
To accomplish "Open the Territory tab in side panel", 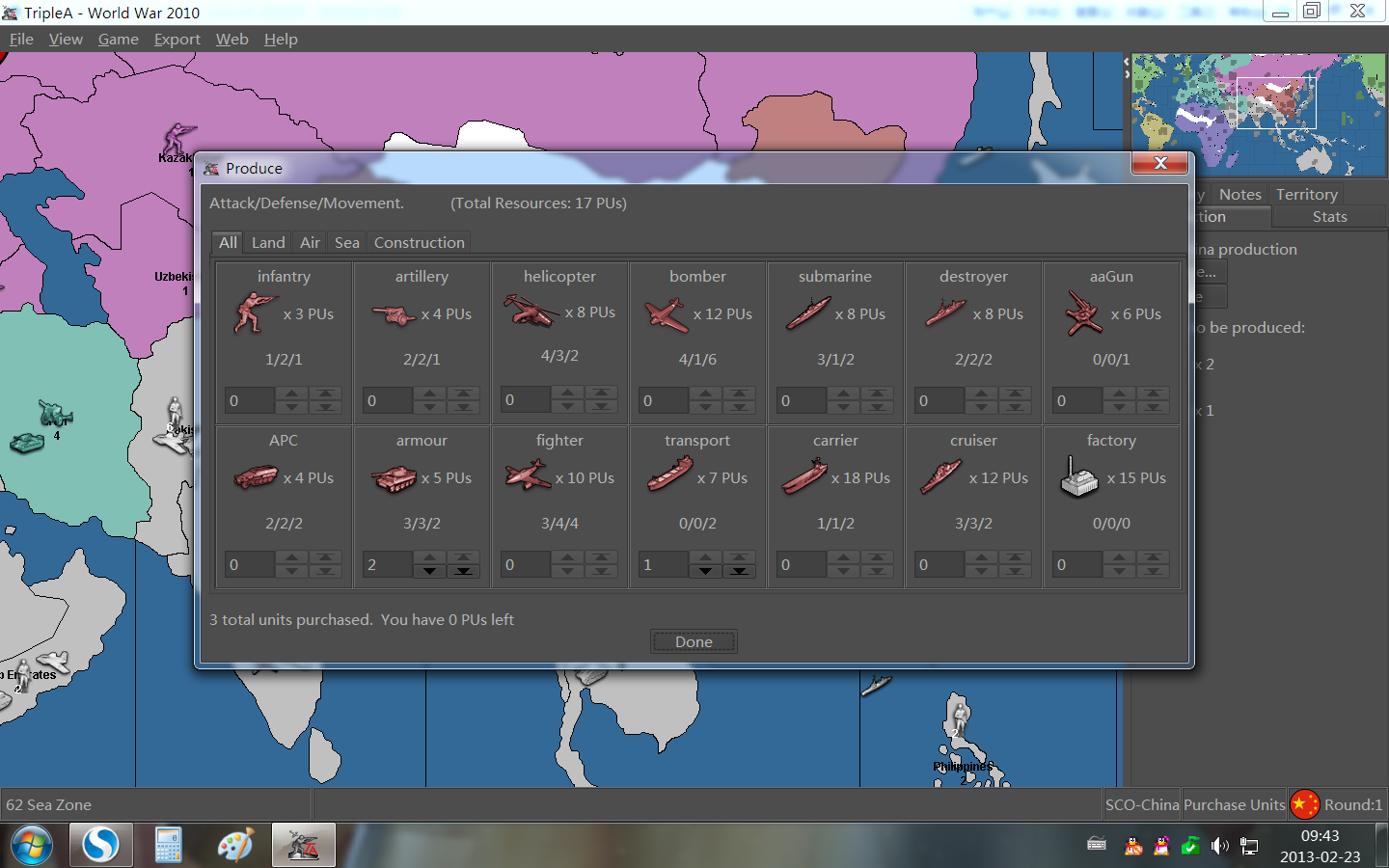I will (x=1306, y=194).
